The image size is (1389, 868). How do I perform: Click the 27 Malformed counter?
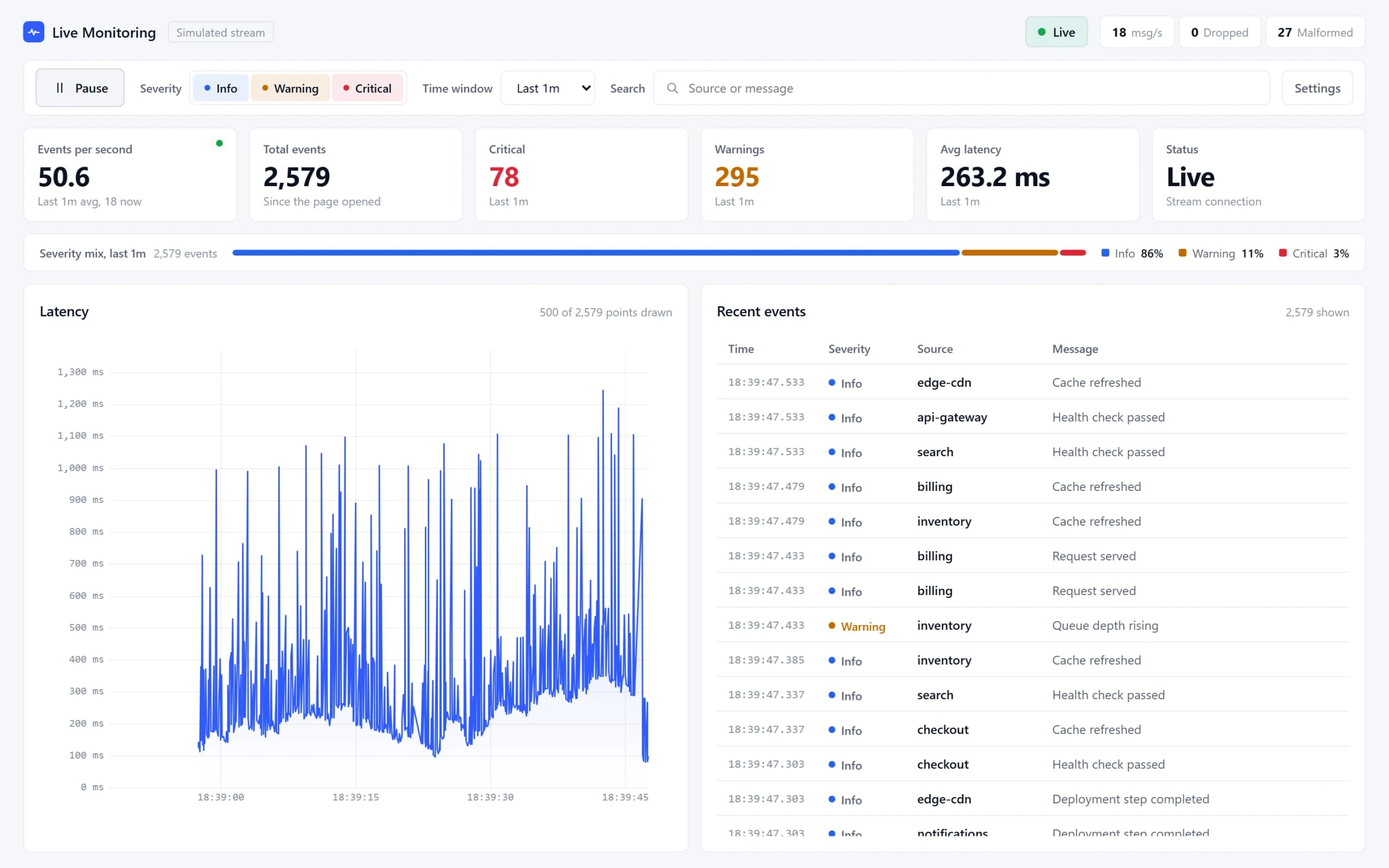pos(1315,32)
